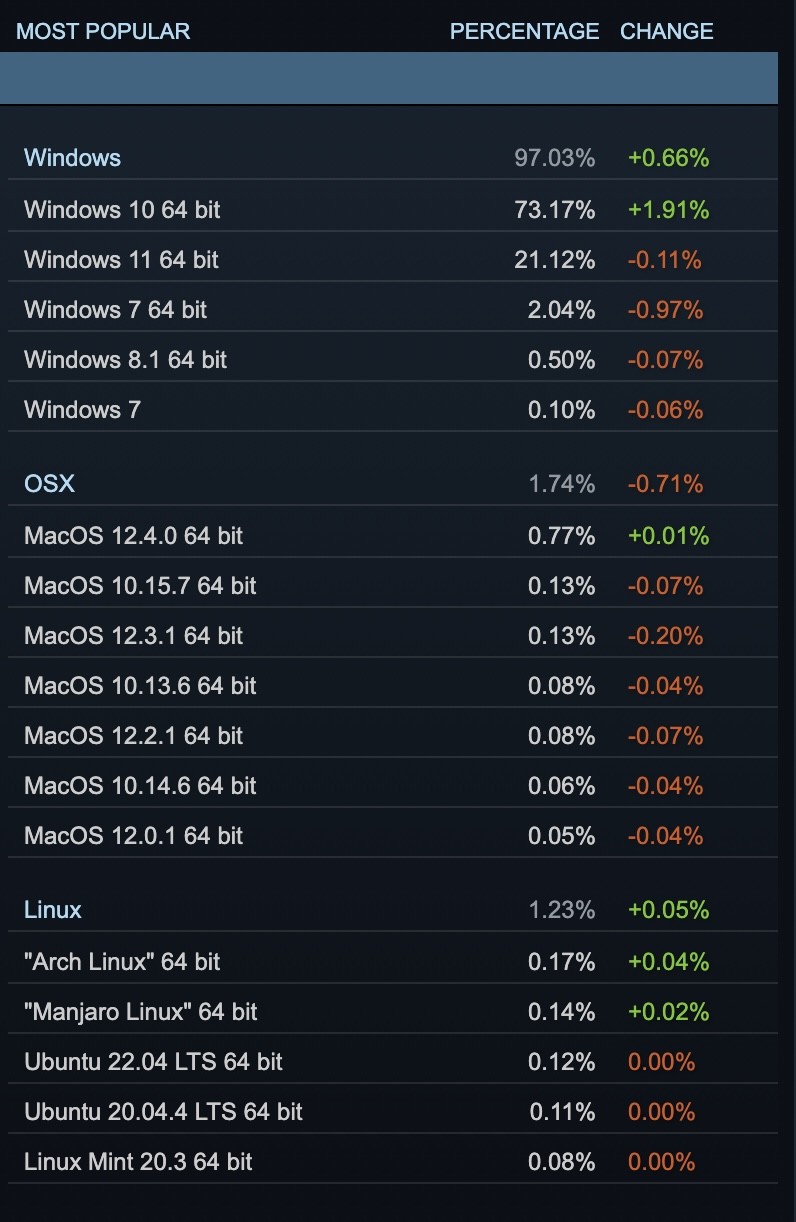Image resolution: width=796 pixels, height=1222 pixels.
Task: Click the MOST POPULAR column header
Action: click(x=103, y=31)
